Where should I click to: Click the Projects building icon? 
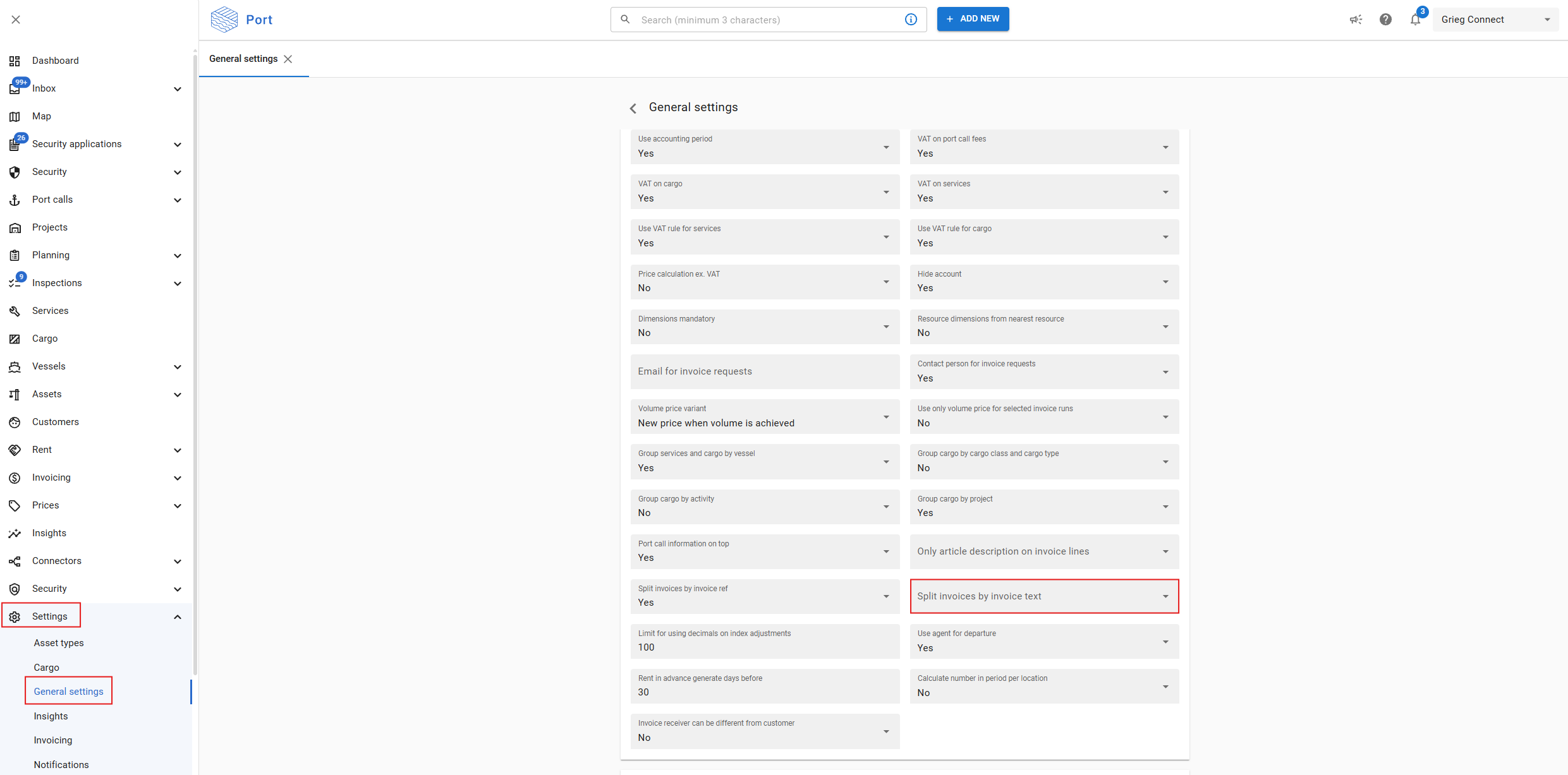click(x=15, y=227)
